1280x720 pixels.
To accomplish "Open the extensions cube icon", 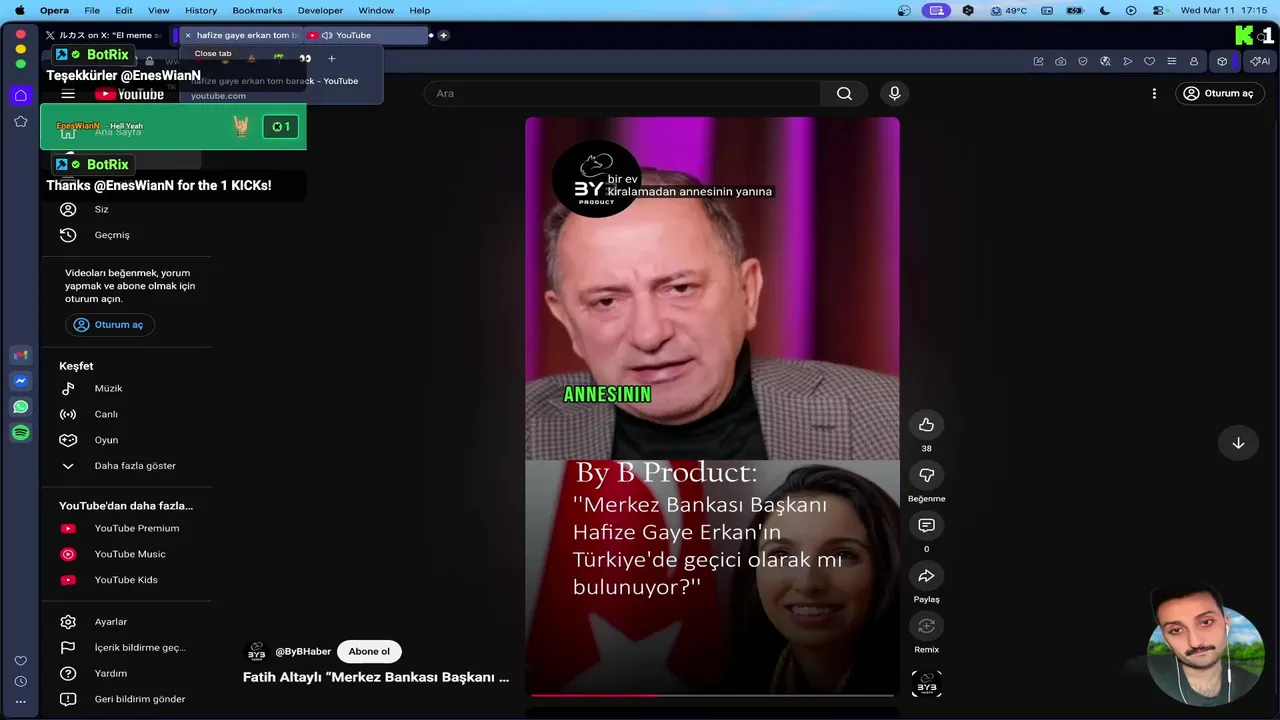I will click(x=1222, y=61).
